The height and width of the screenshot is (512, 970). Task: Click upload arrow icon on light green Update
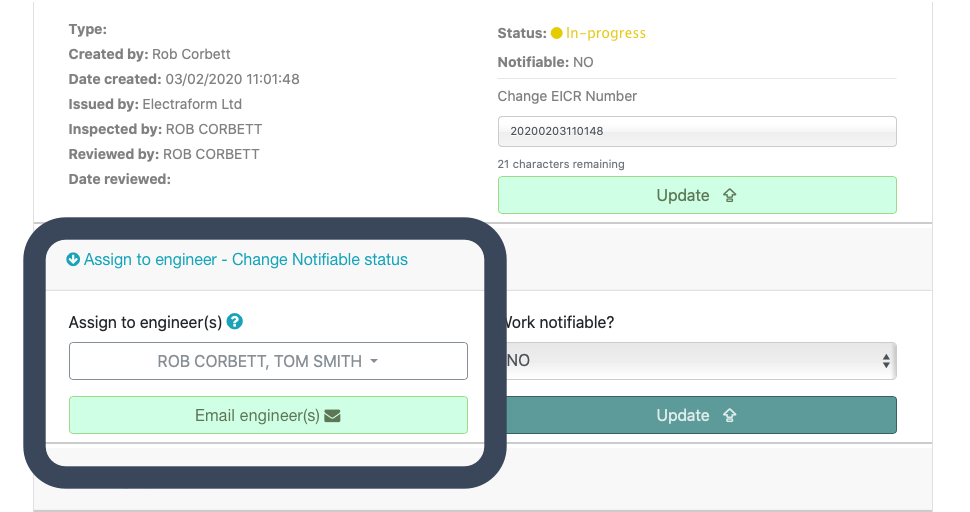729,196
